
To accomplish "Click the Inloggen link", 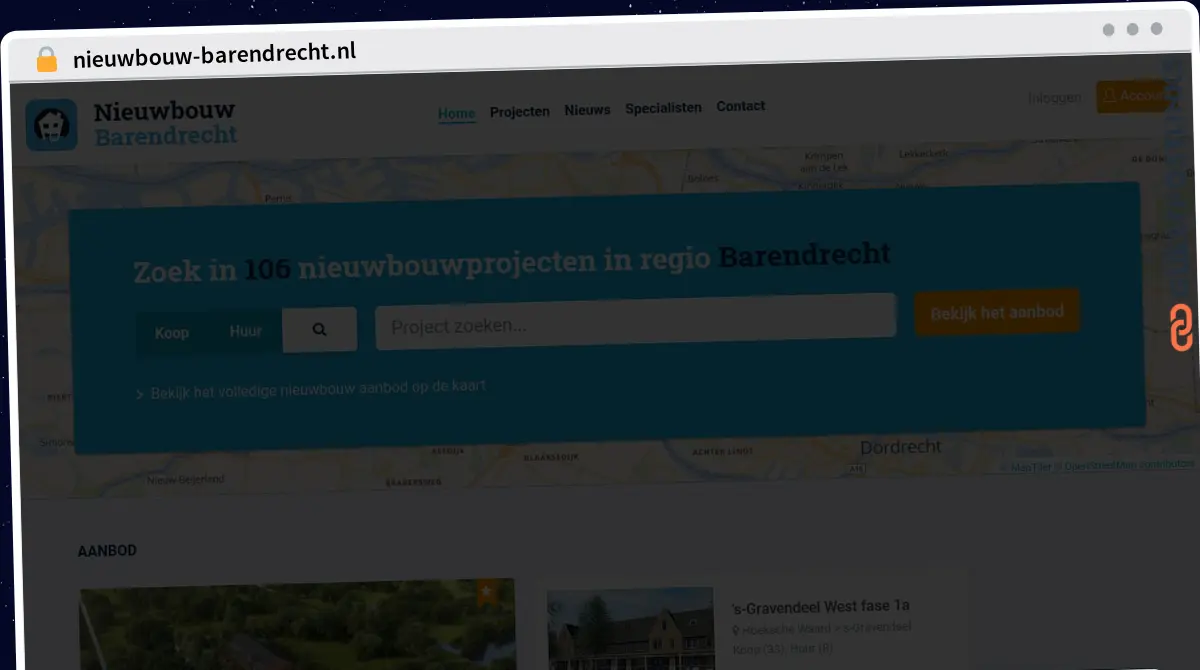I will pyautogui.click(x=1054, y=98).
